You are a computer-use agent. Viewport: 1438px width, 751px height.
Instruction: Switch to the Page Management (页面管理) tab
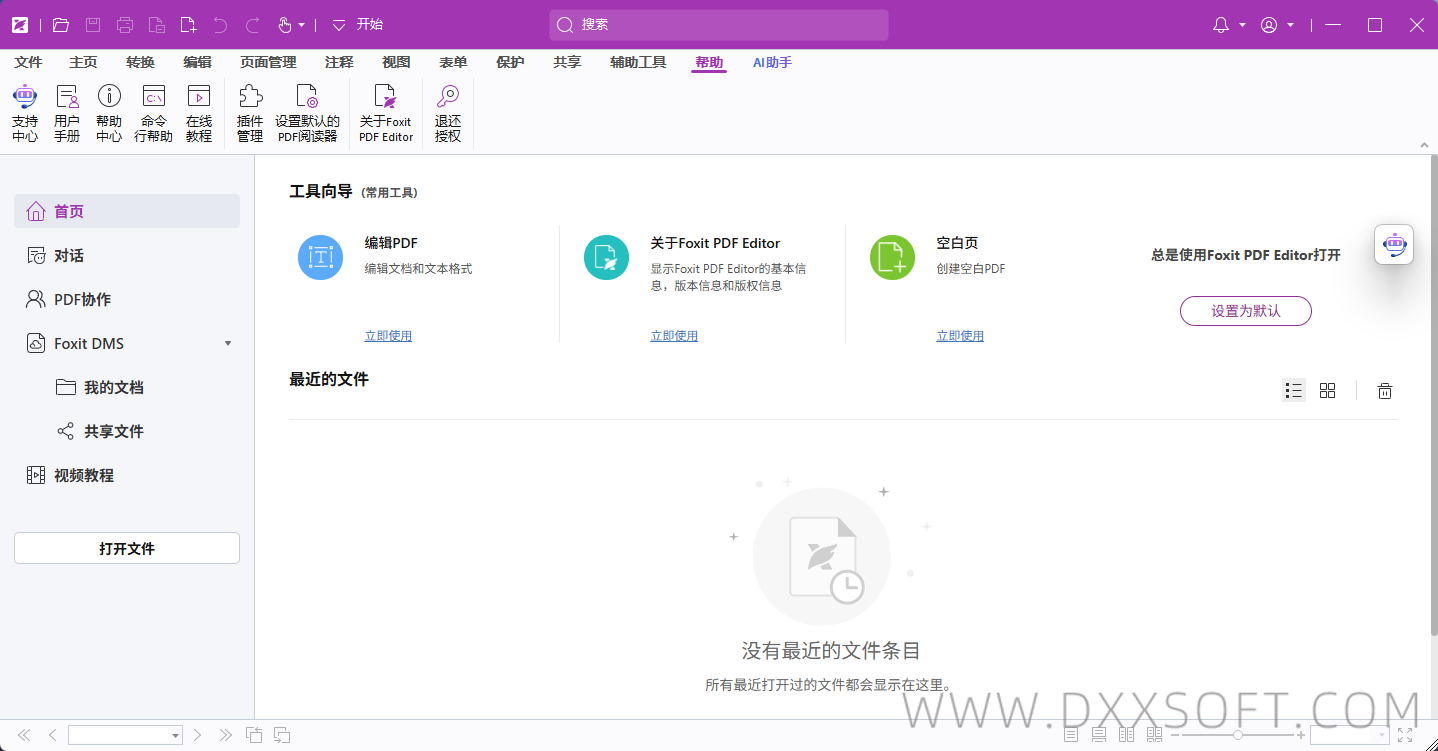point(268,62)
